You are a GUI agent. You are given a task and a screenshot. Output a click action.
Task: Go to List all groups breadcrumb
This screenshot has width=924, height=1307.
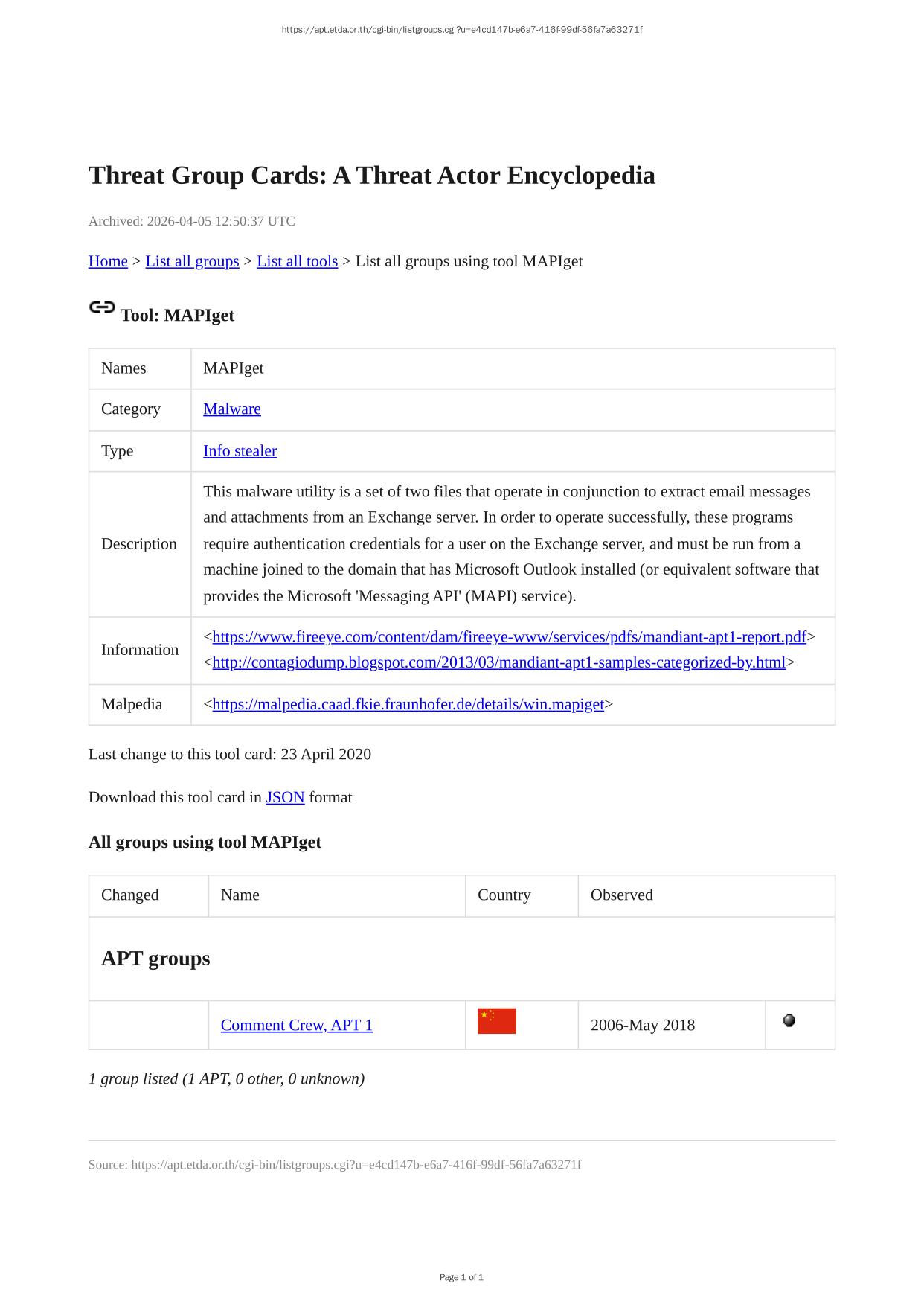click(192, 261)
